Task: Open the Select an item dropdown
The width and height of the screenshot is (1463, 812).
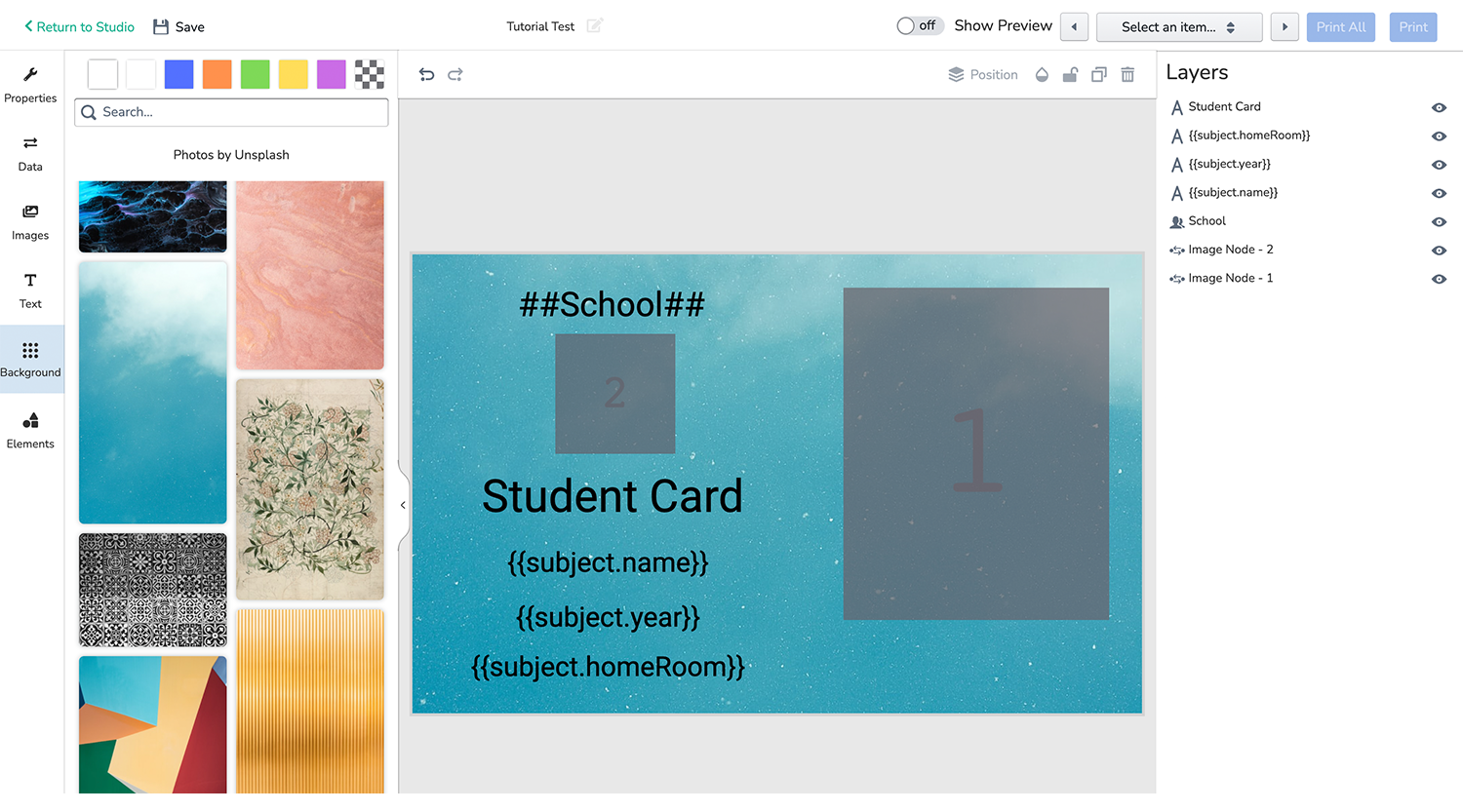Action: [1179, 26]
